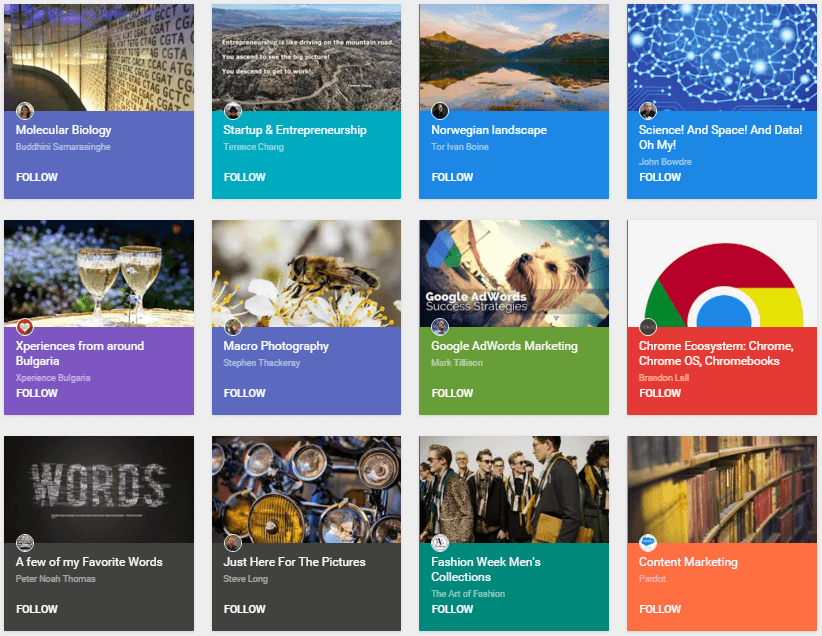Click Steve Long's avatar circle
822x636 pixels.
click(232, 542)
